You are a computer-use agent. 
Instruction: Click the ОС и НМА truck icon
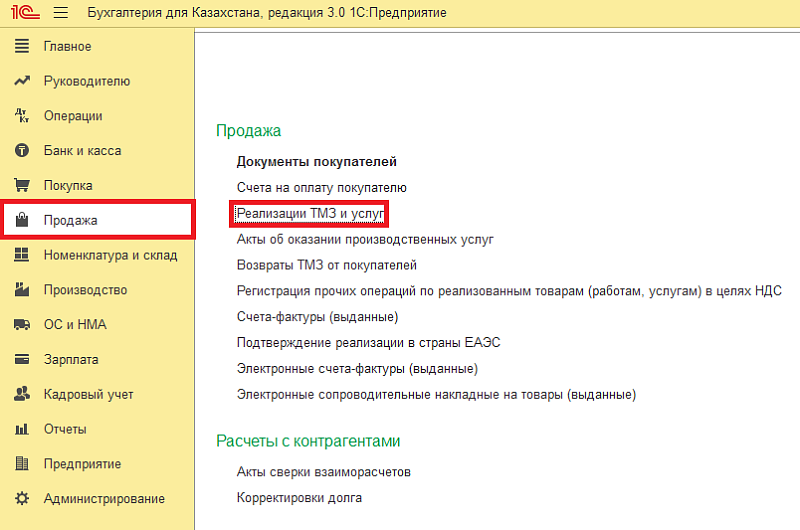[x=22, y=325]
